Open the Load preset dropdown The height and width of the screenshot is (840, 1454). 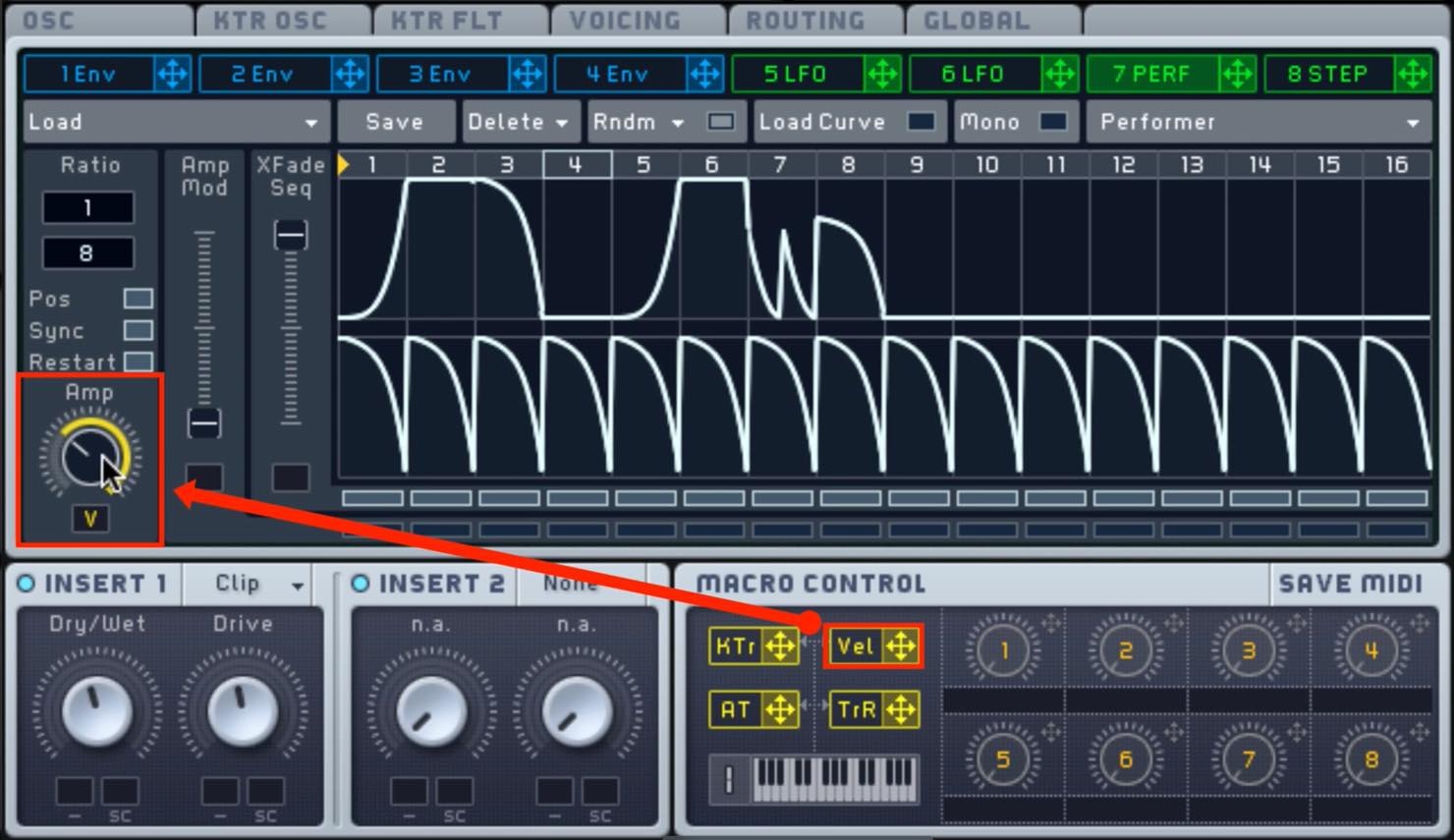pyautogui.click(x=176, y=122)
